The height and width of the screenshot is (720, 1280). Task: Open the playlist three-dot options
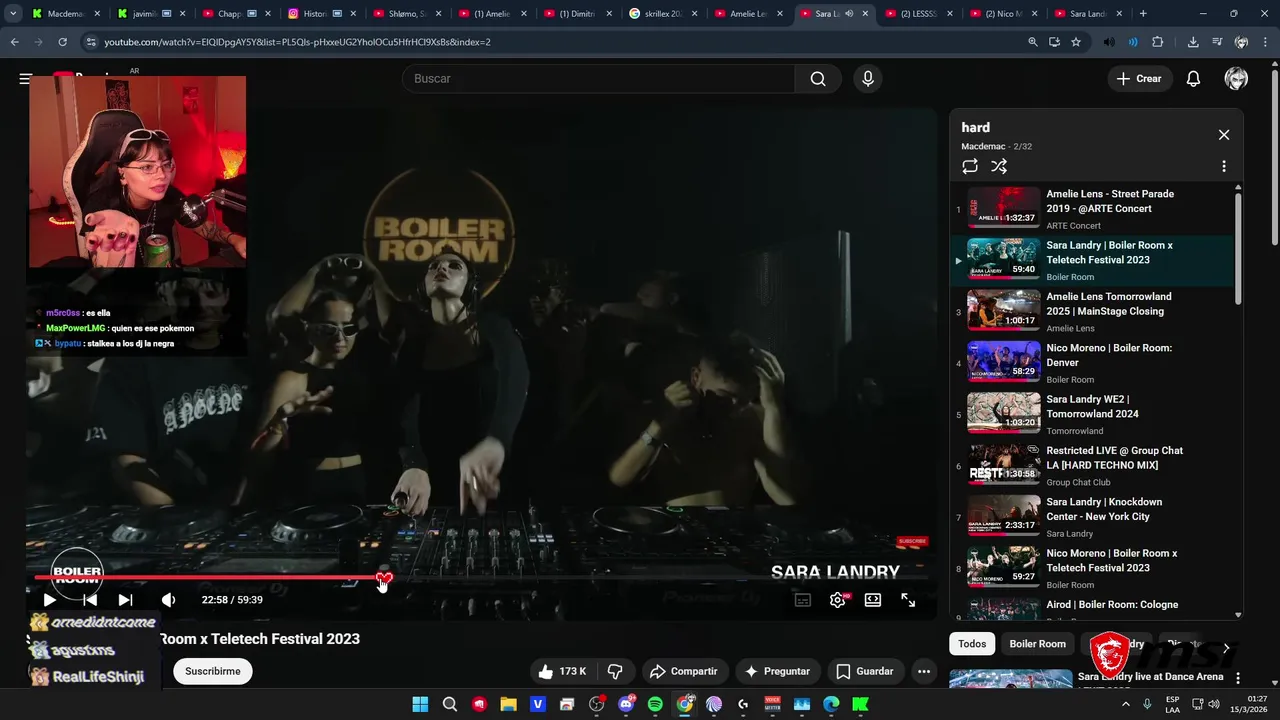tap(1223, 167)
